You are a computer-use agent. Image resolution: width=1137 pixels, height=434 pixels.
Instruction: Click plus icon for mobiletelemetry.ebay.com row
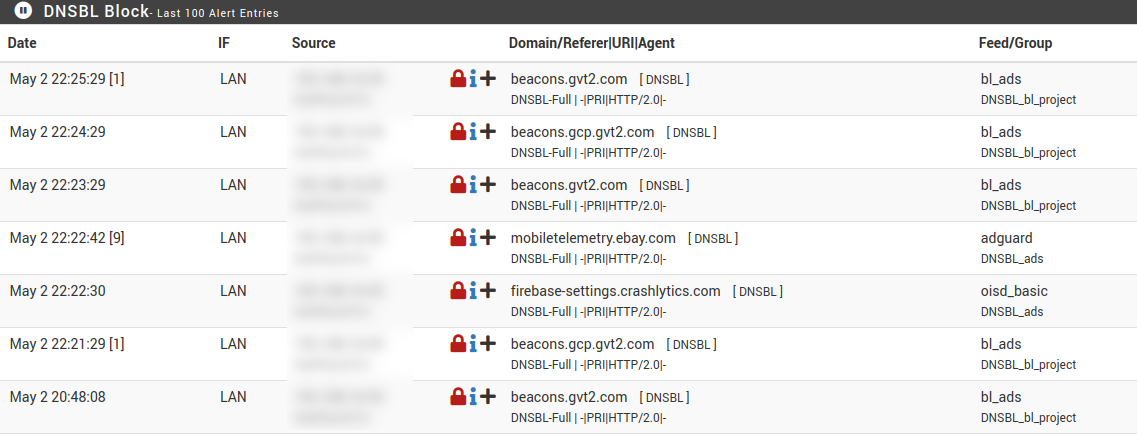coord(488,237)
